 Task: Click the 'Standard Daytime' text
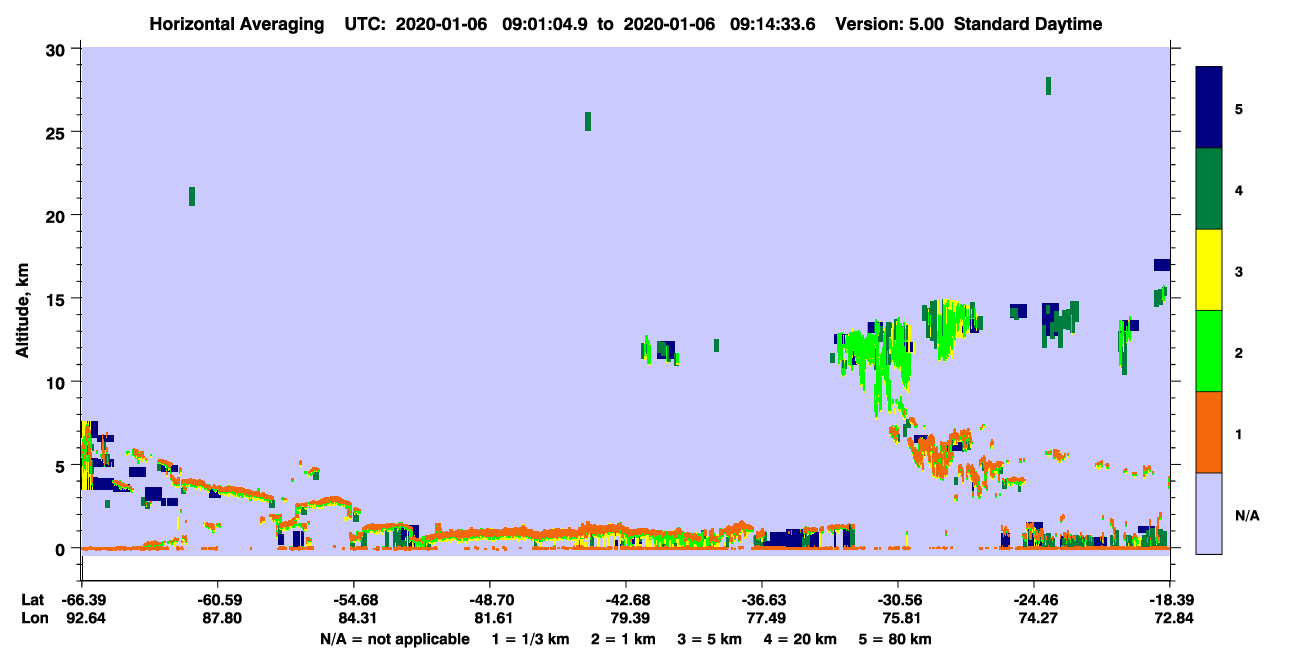pyautogui.click(x=1028, y=24)
